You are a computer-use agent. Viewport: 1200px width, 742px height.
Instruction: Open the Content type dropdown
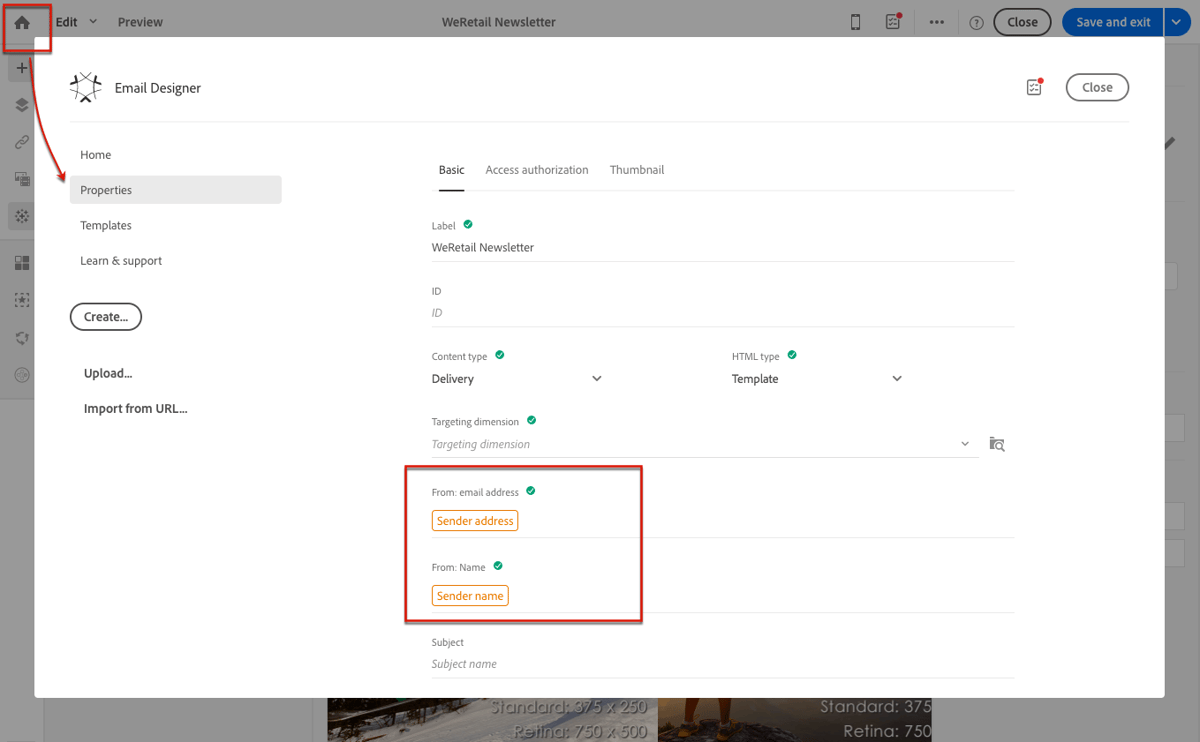tap(596, 378)
